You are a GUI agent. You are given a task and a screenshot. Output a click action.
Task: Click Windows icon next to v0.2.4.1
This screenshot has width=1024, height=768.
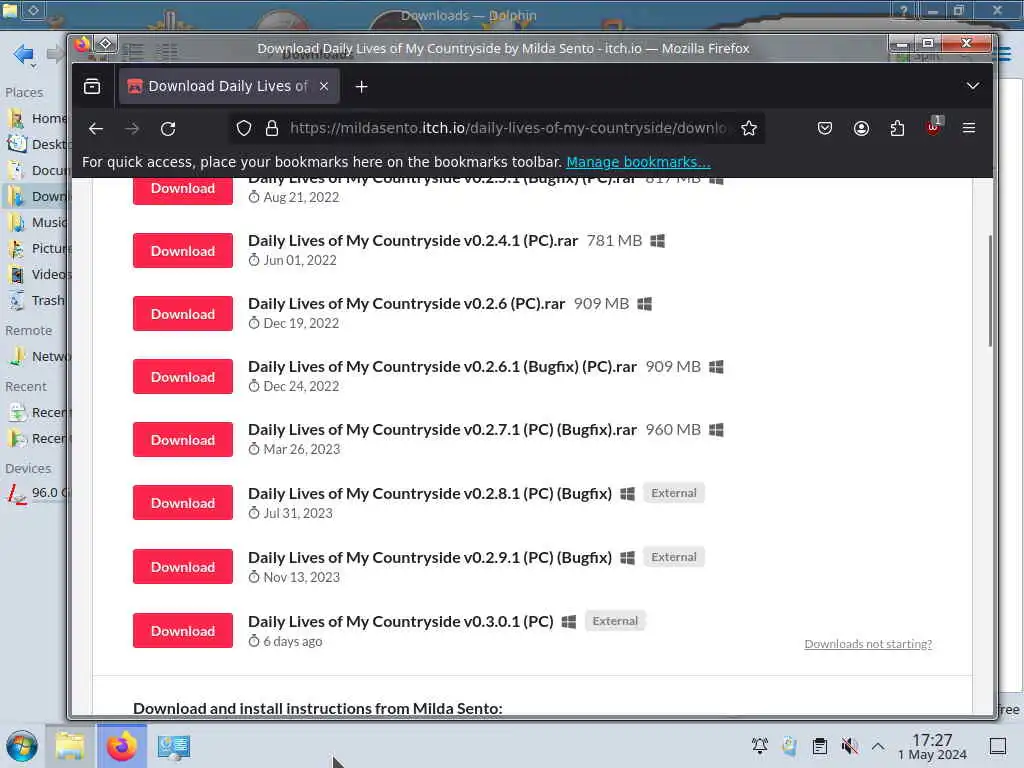658,241
